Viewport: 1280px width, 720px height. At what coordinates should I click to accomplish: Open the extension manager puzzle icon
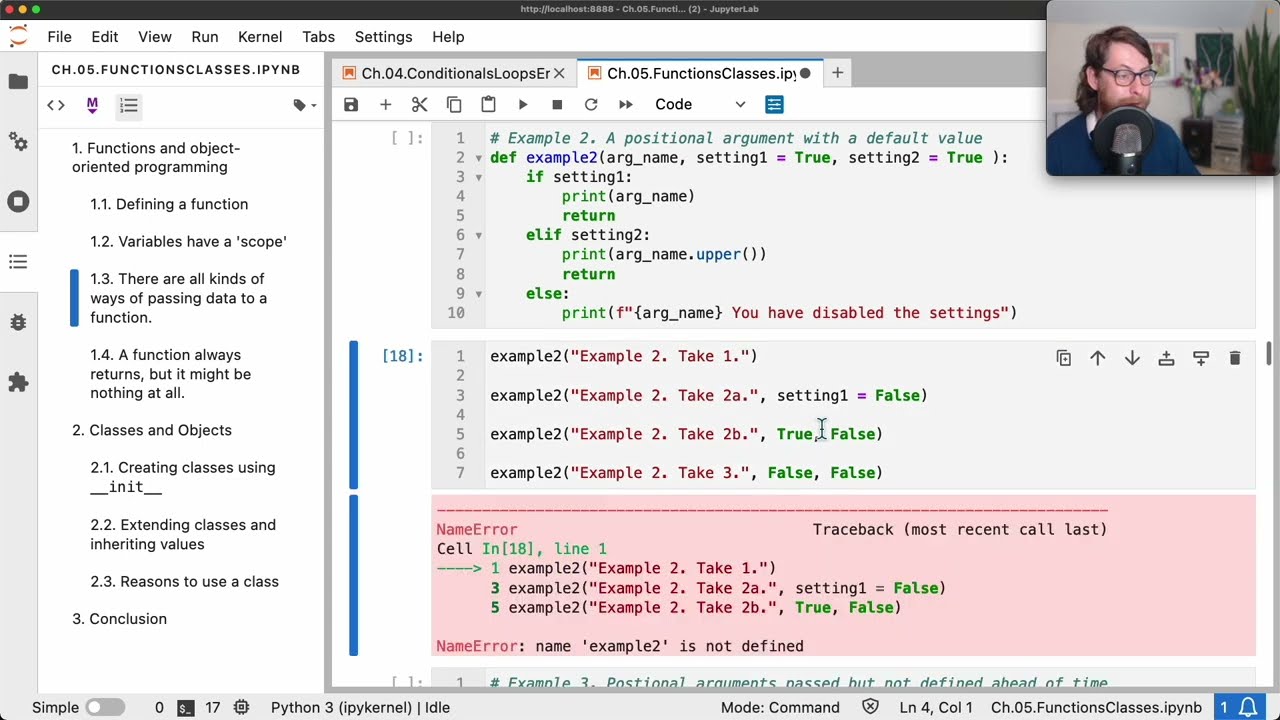18,382
